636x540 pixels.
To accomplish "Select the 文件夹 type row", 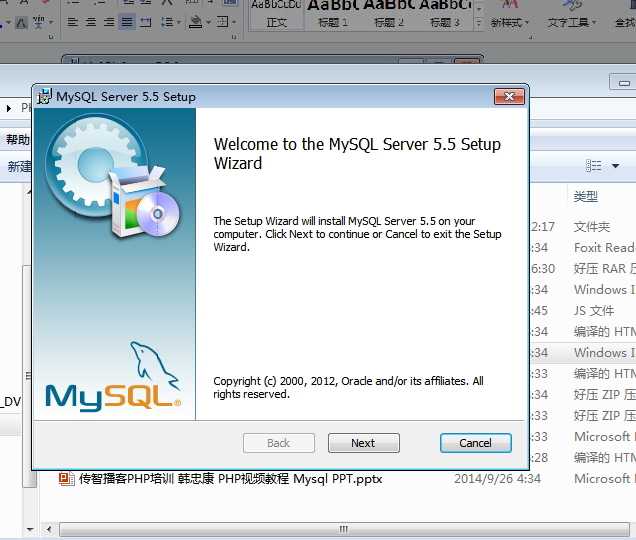I will coord(591,227).
